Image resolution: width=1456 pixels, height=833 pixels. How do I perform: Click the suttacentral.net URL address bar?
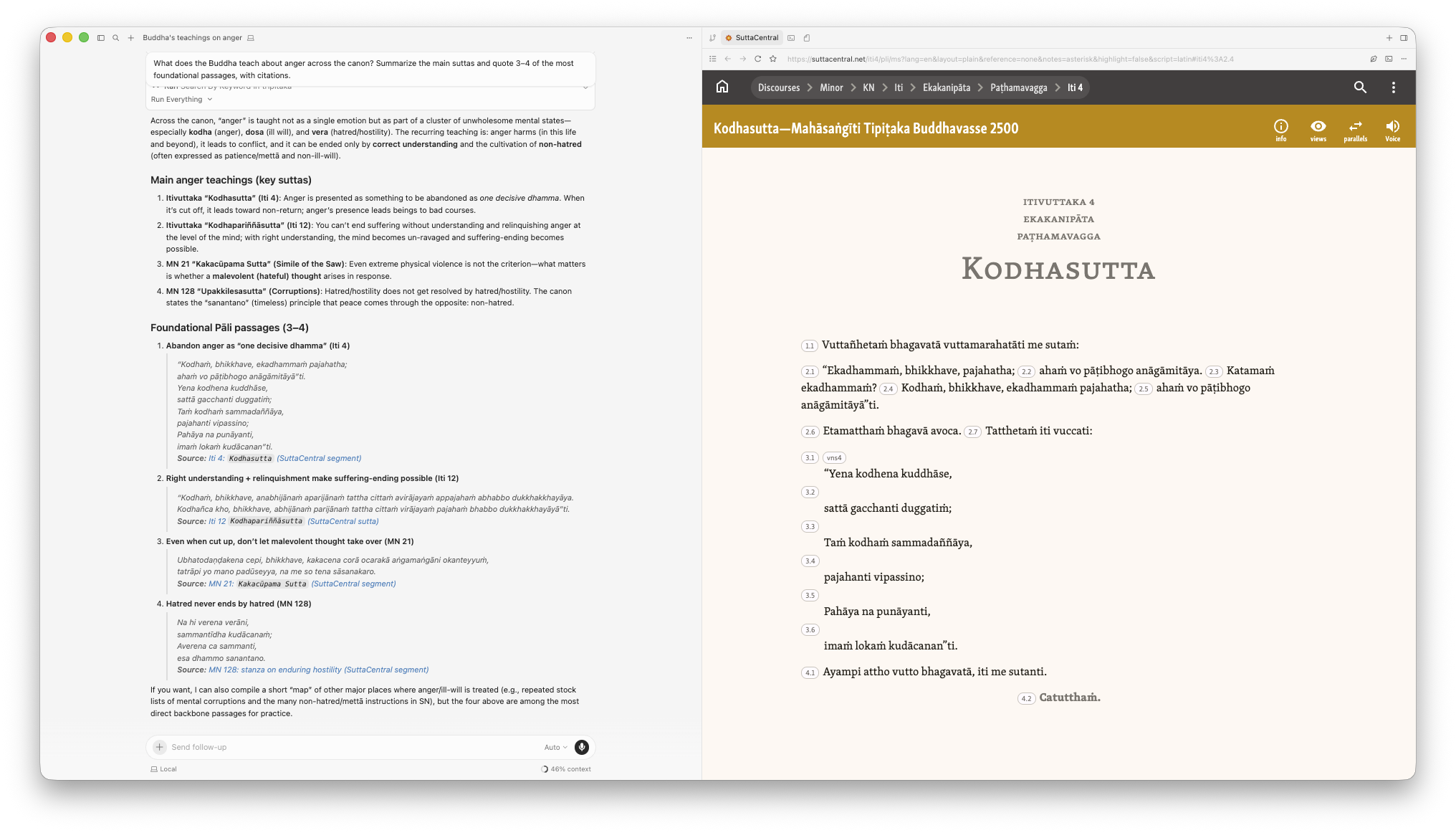click(x=1010, y=59)
